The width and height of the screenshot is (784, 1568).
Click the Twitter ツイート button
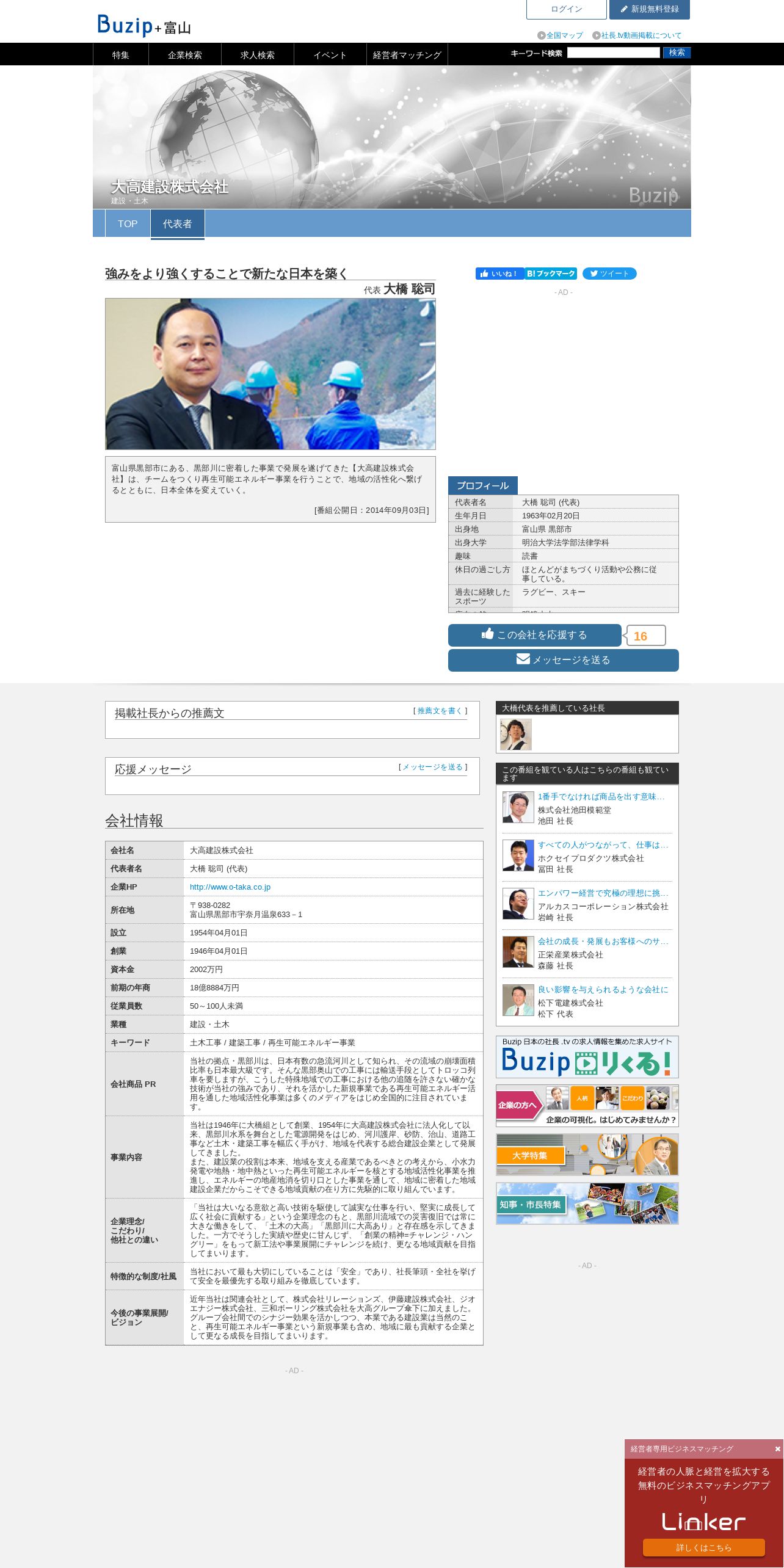pyautogui.click(x=609, y=274)
